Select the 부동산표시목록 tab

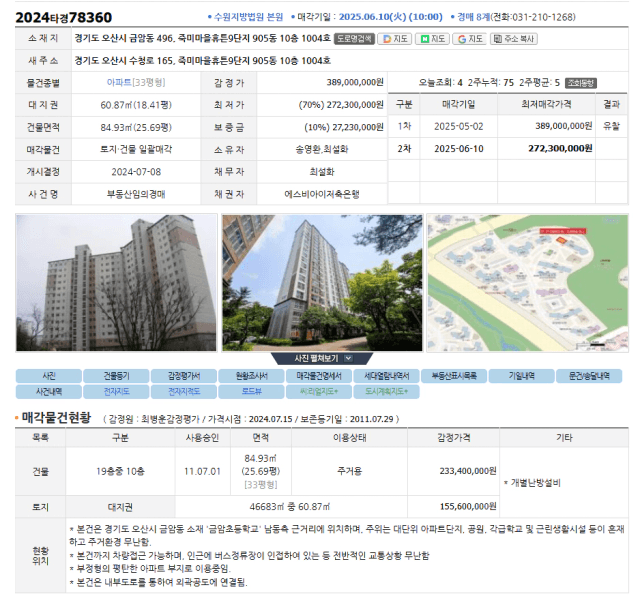pyautogui.click(x=454, y=376)
